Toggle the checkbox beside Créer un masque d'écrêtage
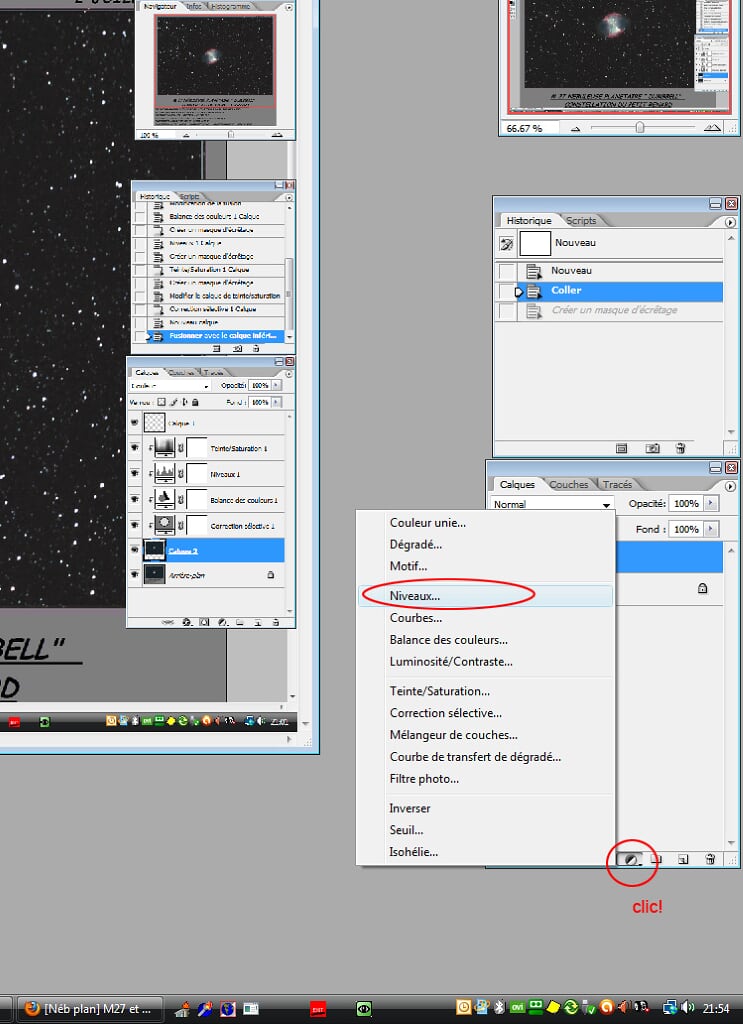 (x=507, y=311)
